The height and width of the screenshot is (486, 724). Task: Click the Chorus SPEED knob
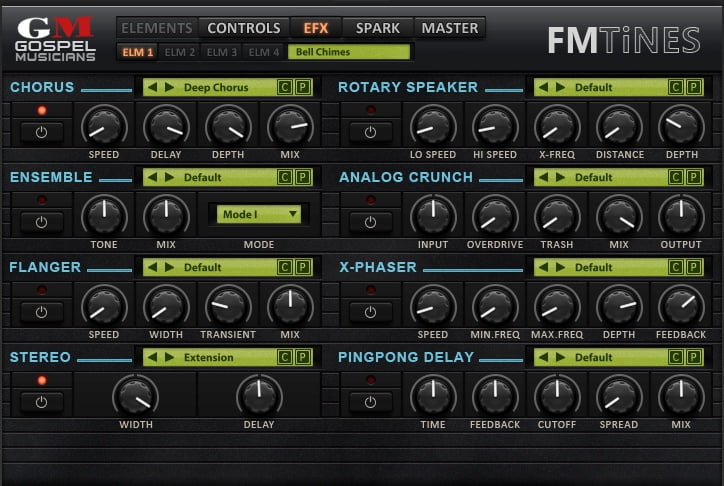104,126
